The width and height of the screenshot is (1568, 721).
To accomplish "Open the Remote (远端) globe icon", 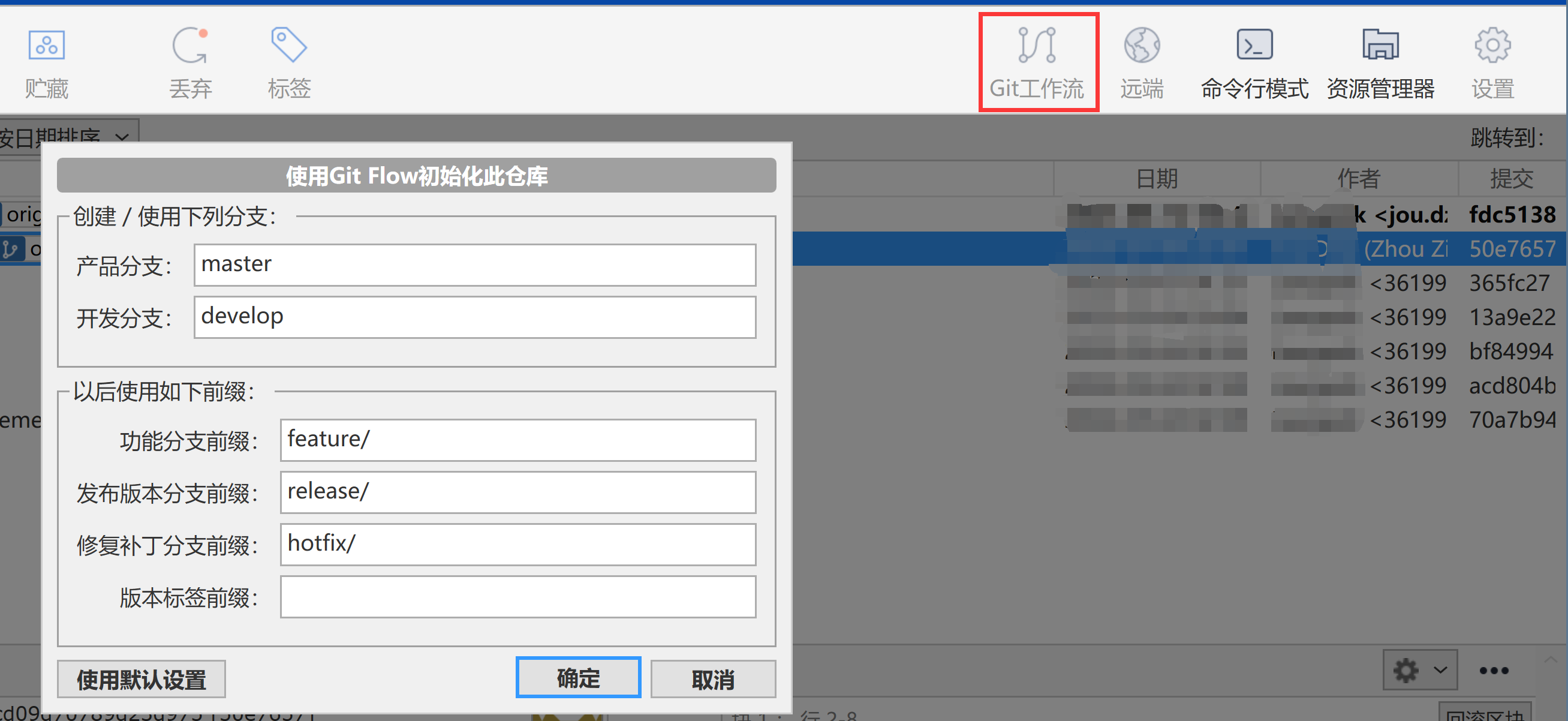I will 1142,64.
